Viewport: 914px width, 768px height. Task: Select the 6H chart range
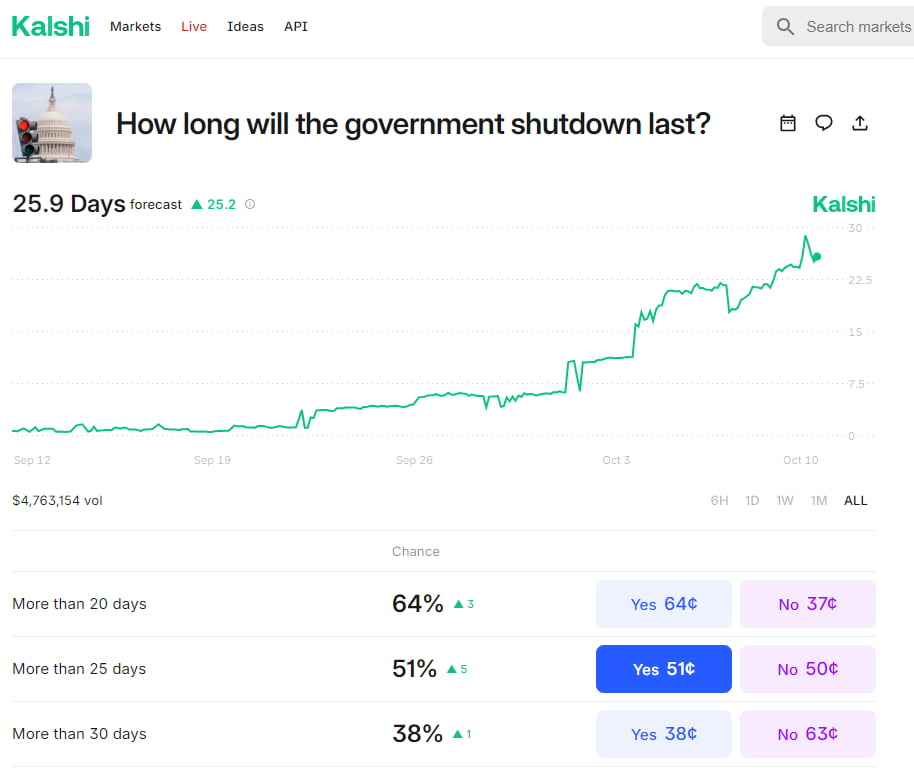point(719,500)
